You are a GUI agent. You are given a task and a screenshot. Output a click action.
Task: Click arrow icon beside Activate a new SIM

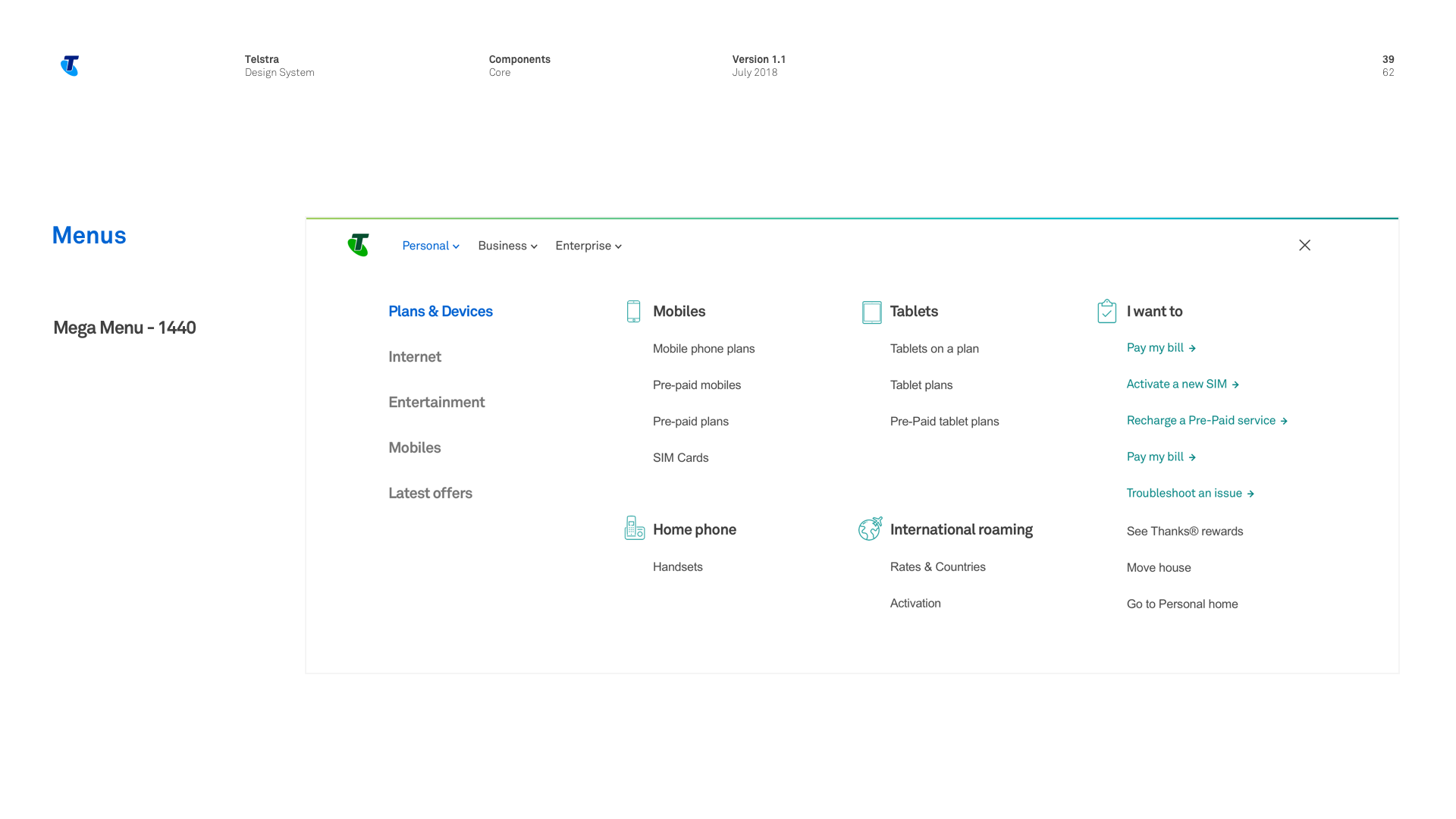(x=1235, y=384)
